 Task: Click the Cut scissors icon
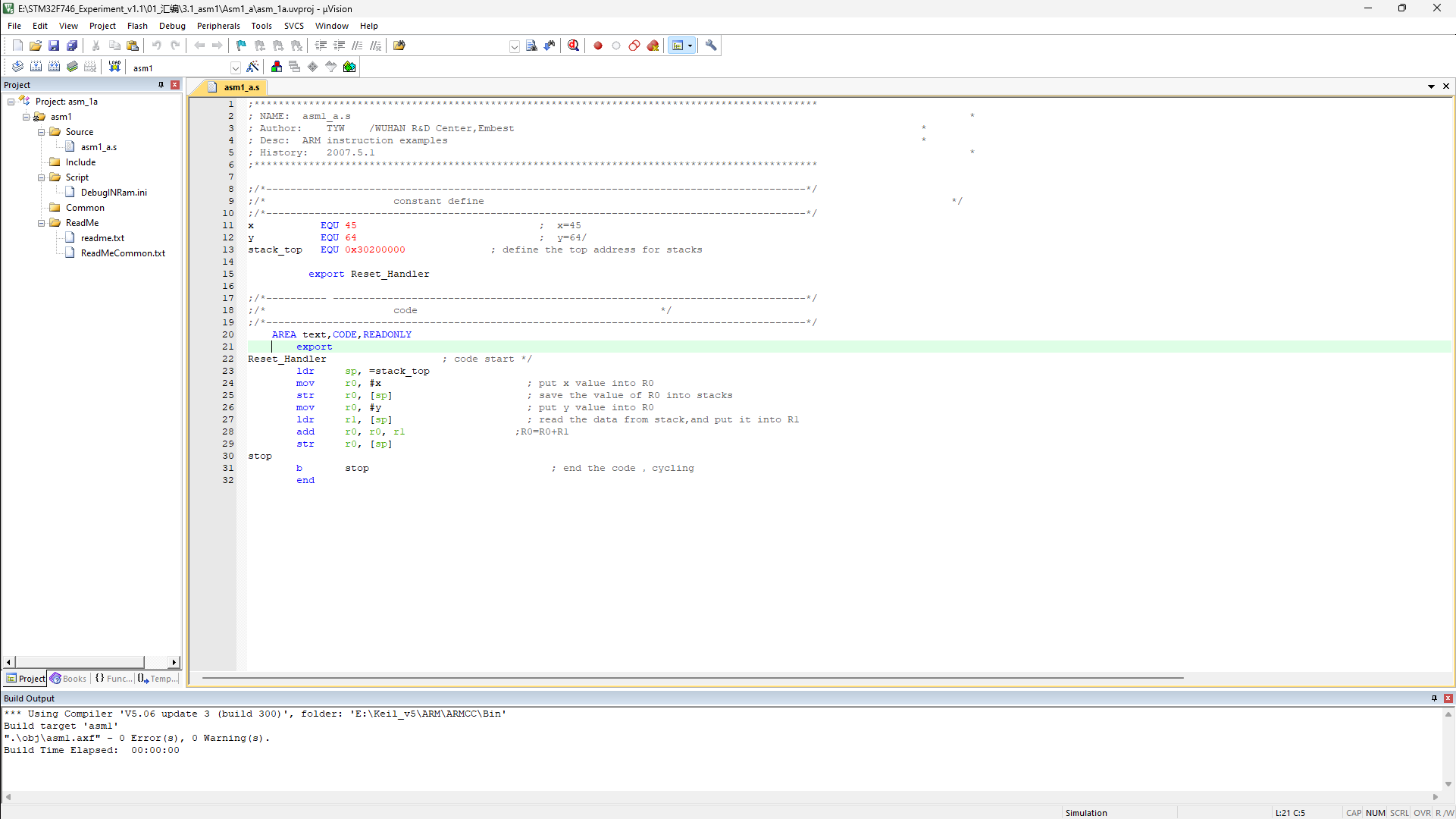tap(96, 45)
